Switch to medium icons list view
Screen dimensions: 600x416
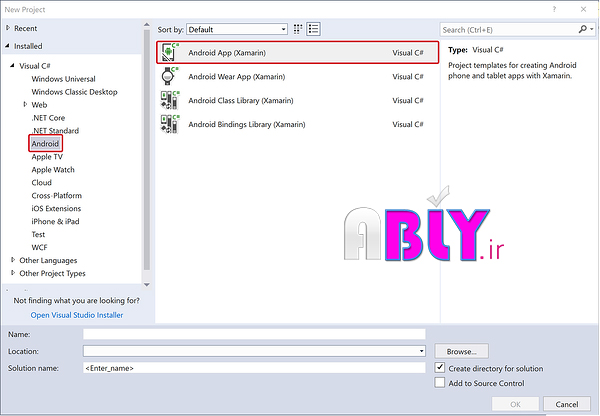(x=313, y=29)
